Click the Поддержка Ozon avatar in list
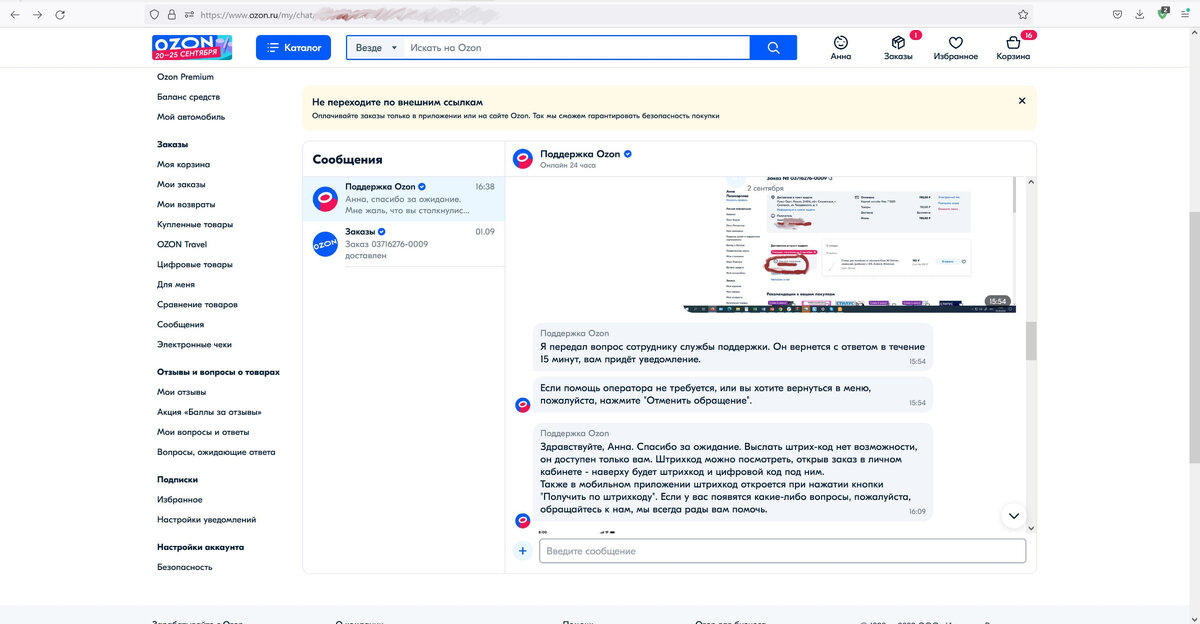This screenshot has width=1200, height=624. (325, 198)
